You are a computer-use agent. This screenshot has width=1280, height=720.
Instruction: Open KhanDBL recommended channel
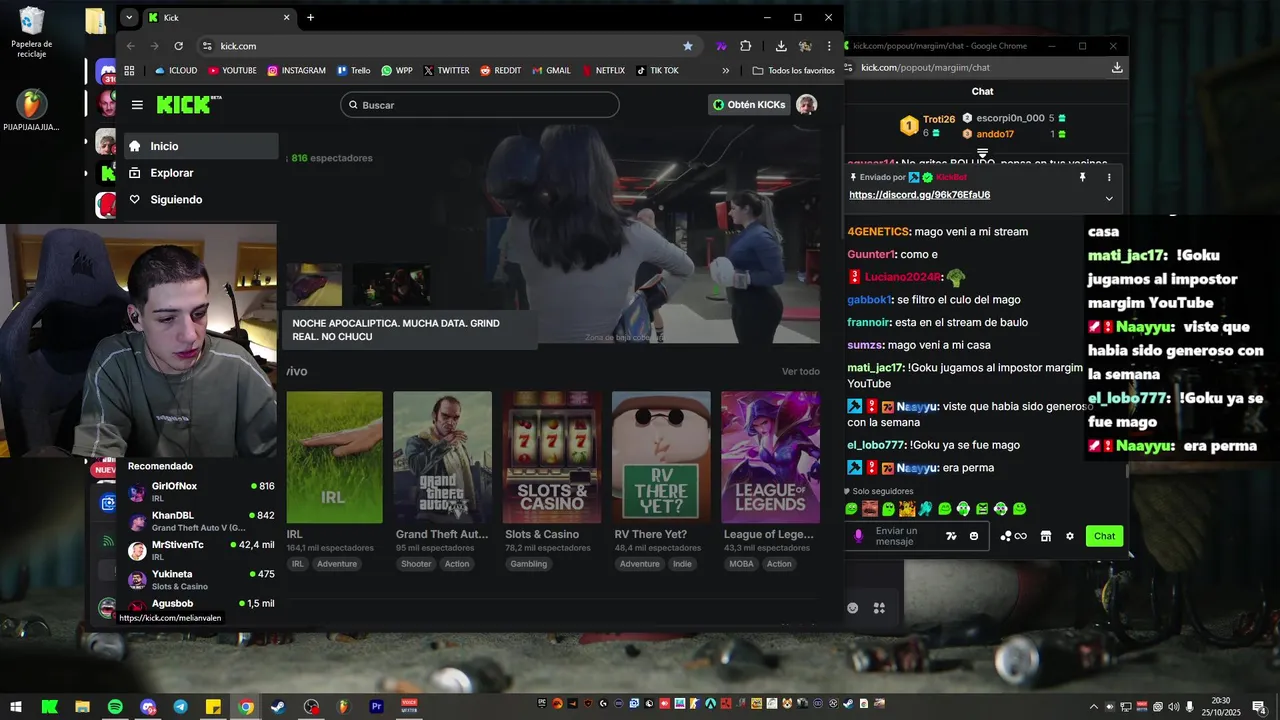(x=200, y=521)
